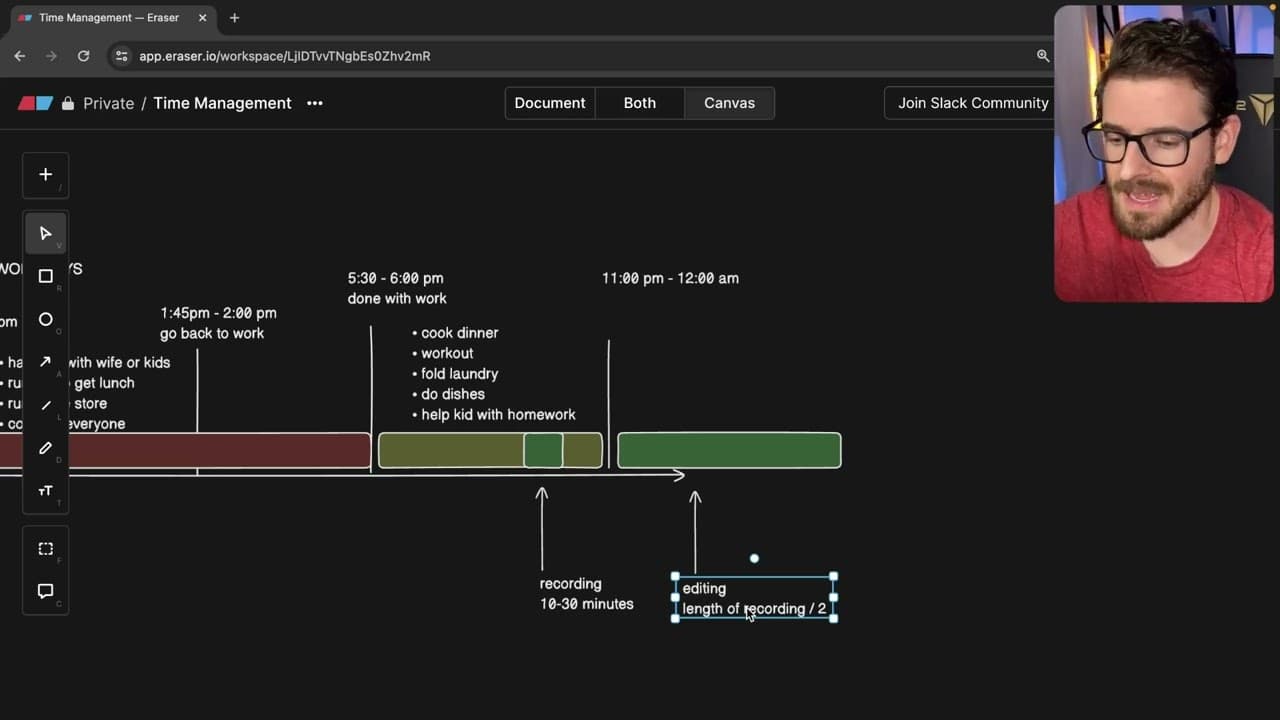This screenshot has height=720, width=1280.
Task: Select the comment tool
Action: pos(45,591)
